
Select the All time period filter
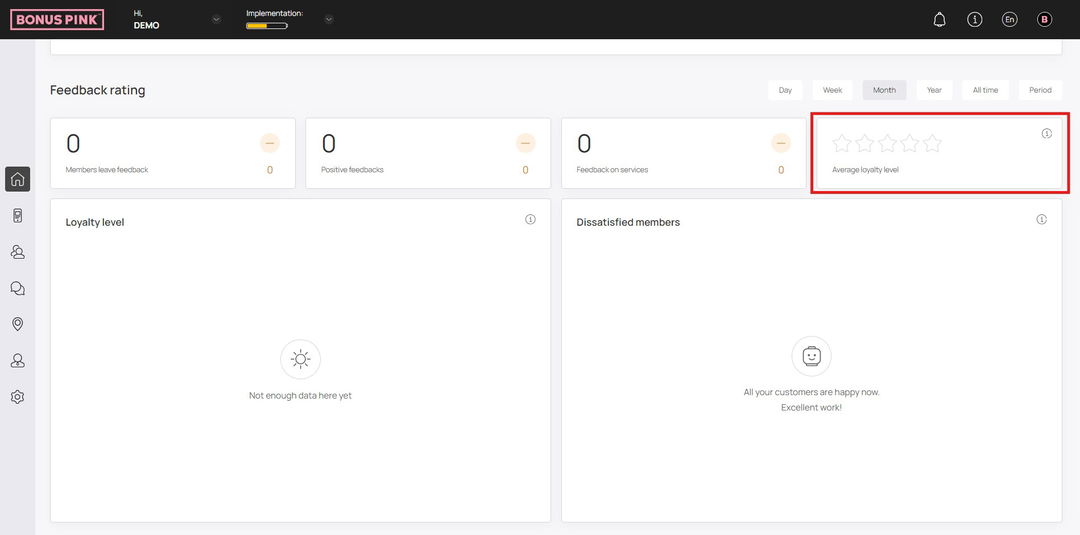[985, 90]
